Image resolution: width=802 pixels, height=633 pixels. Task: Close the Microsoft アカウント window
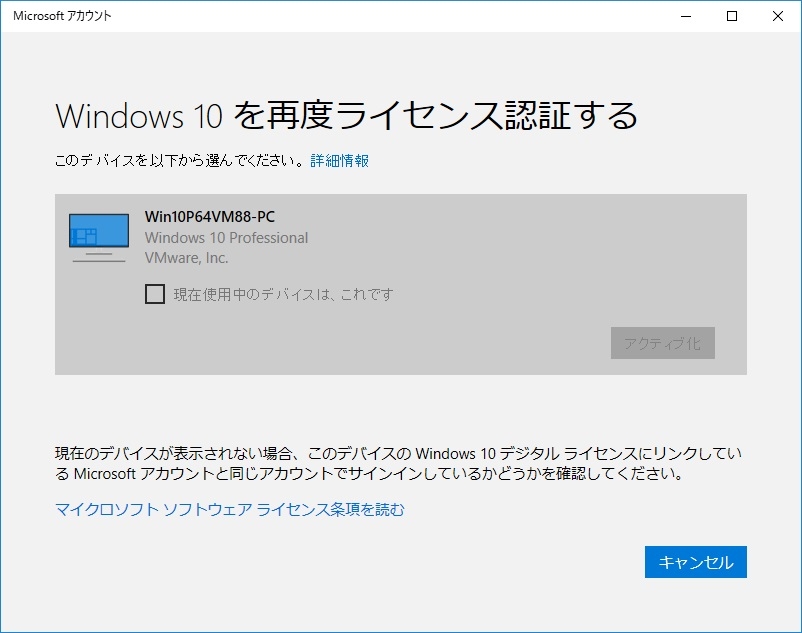pos(778,16)
